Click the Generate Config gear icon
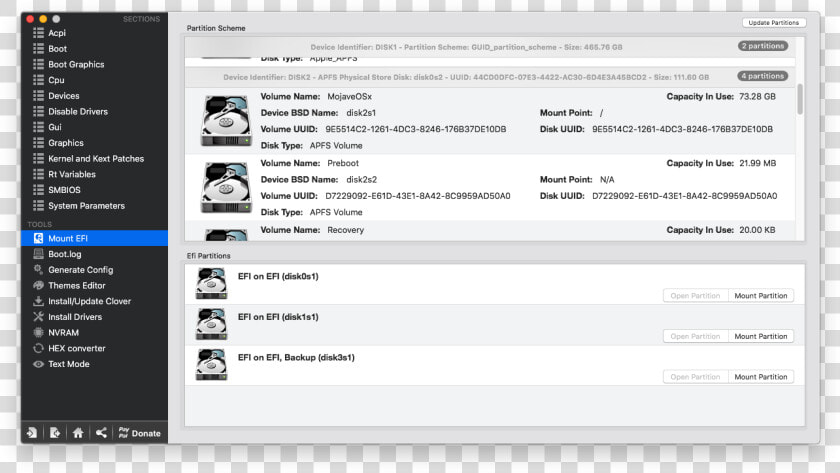This screenshot has height=473, width=840. point(38,269)
